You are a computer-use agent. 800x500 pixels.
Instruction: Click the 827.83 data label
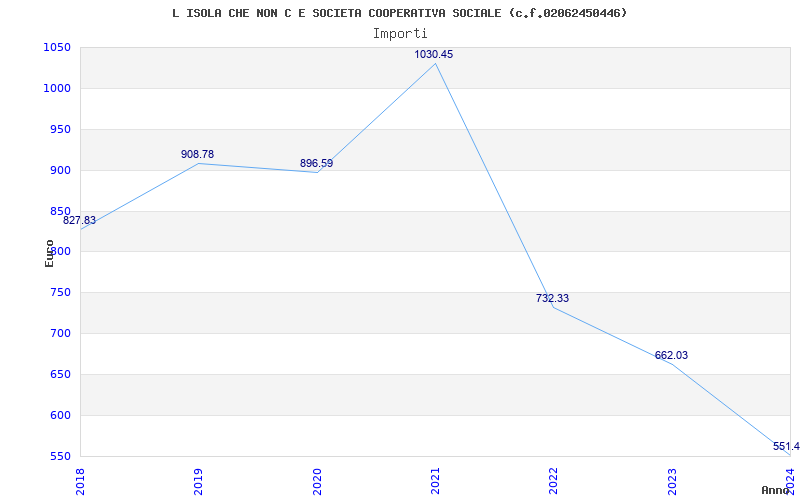(x=79, y=220)
